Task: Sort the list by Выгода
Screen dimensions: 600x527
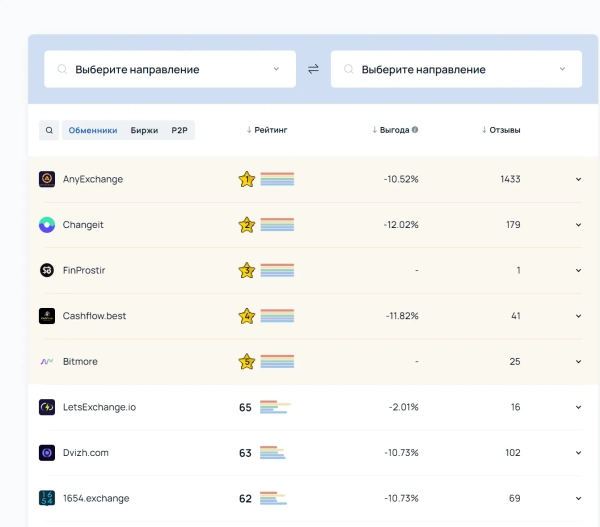Action: [x=395, y=130]
